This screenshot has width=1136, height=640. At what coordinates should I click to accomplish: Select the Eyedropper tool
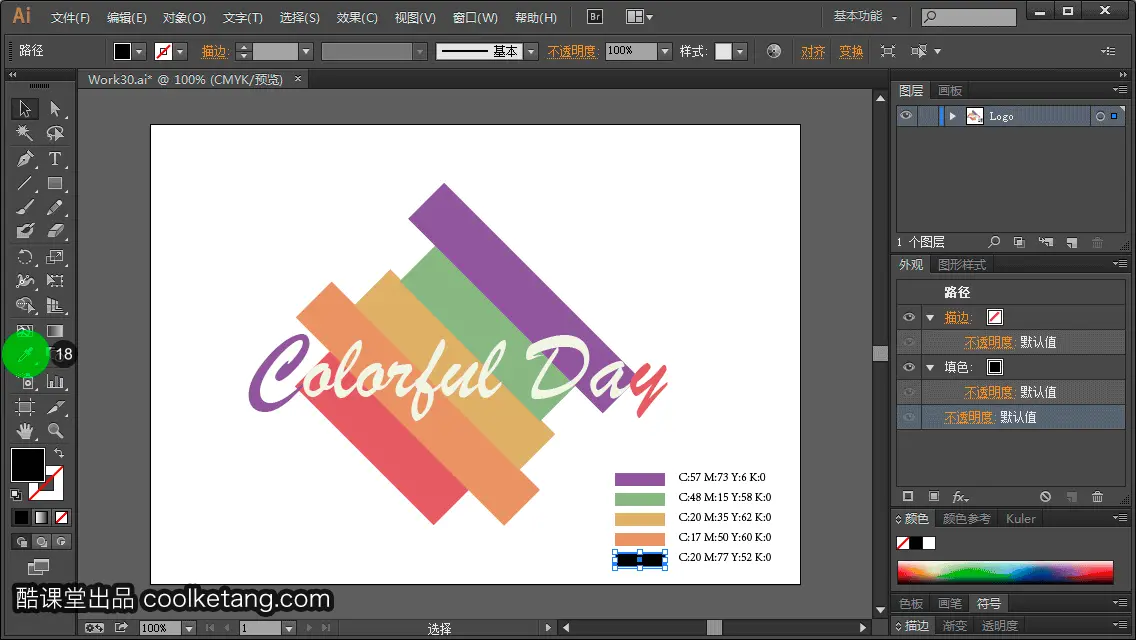click(x=25, y=354)
